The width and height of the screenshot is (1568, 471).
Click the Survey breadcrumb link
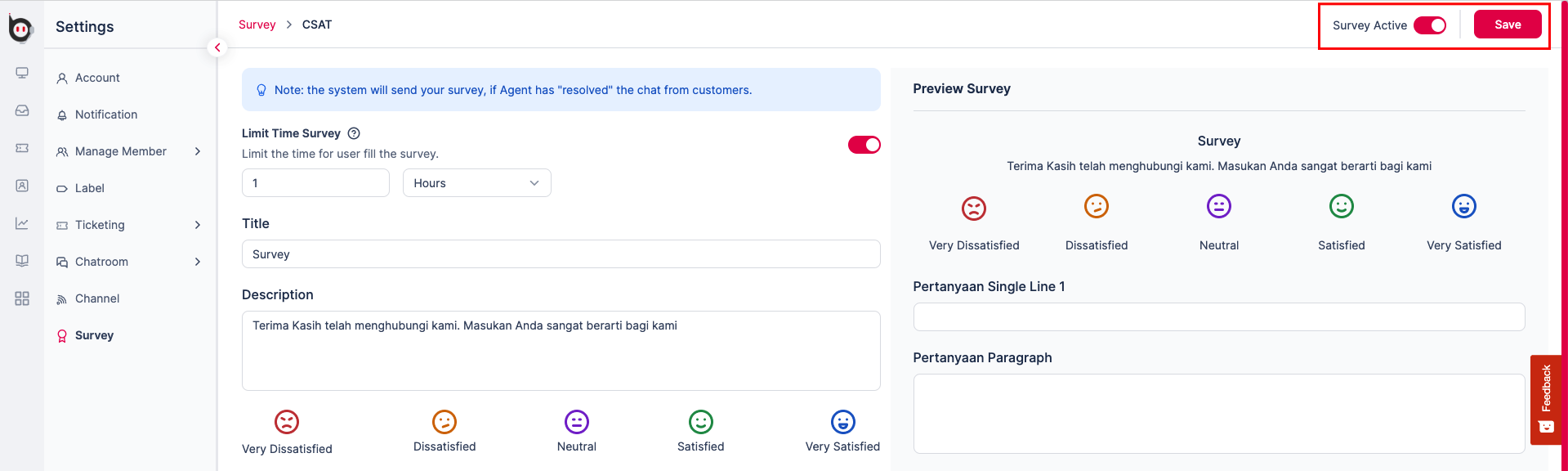coord(257,25)
